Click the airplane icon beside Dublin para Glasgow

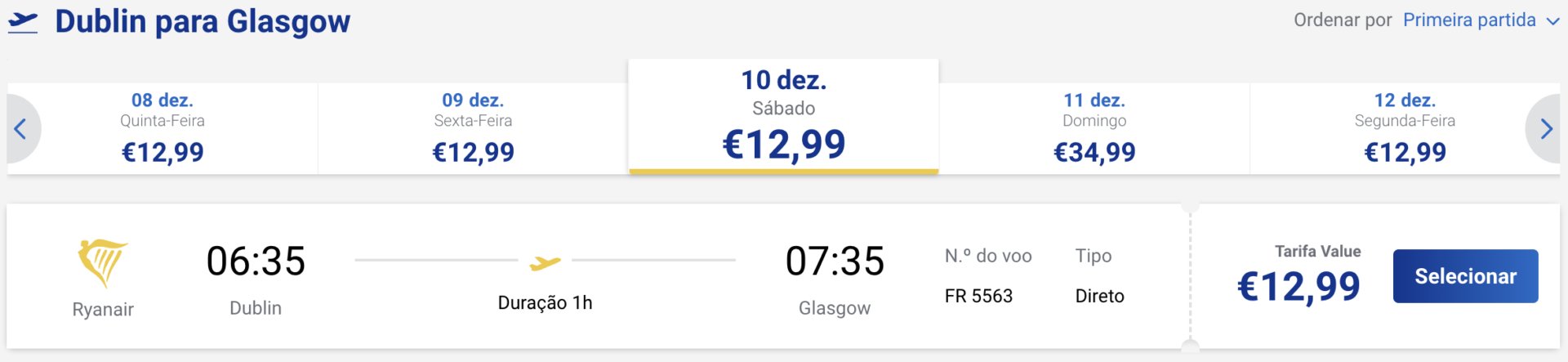pos(23,22)
